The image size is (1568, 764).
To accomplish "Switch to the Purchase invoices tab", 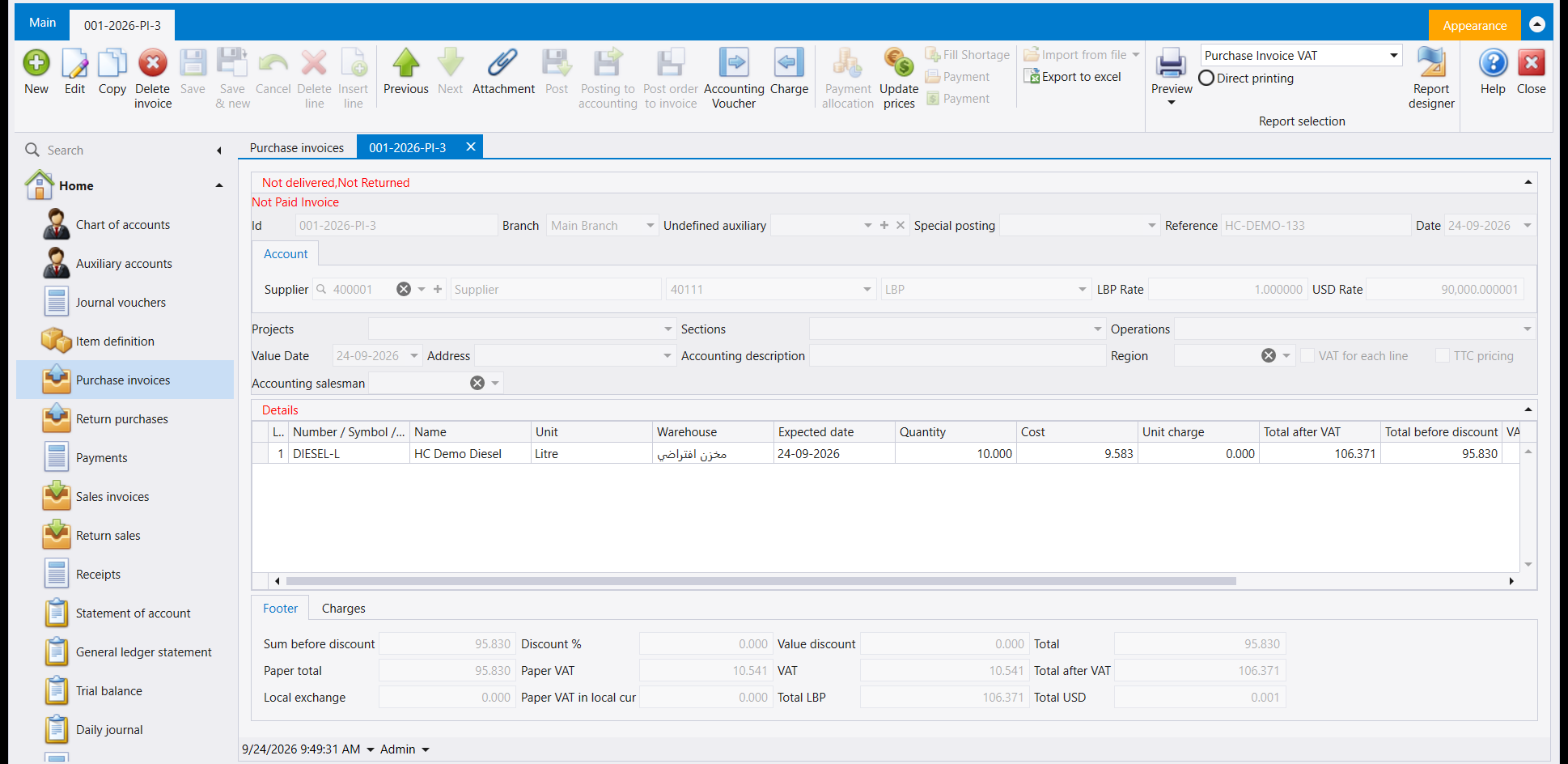I will click(x=297, y=148).
